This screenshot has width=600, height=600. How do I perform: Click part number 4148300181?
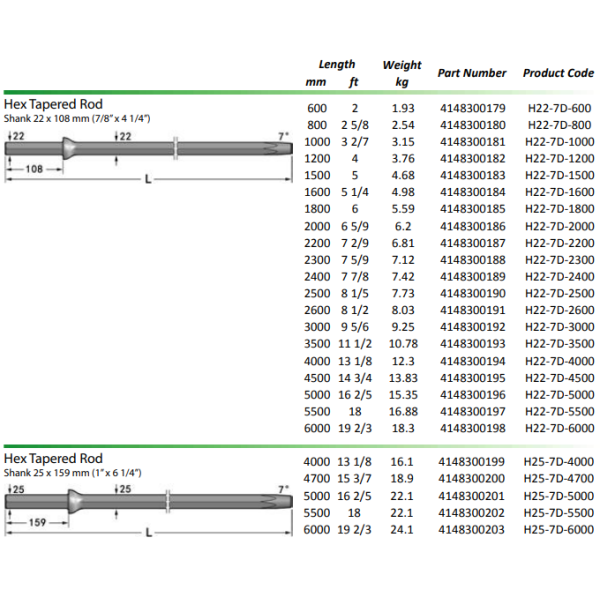(x=473, y=142)
